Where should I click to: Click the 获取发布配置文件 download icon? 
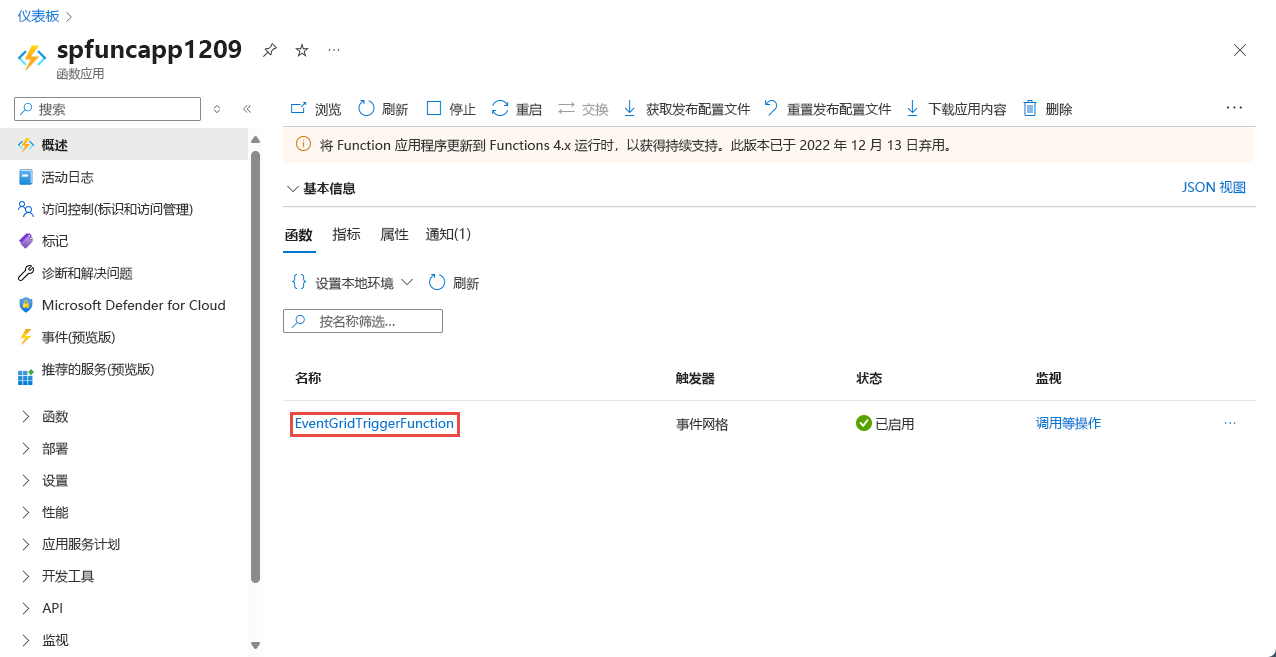tap(630, 109)
